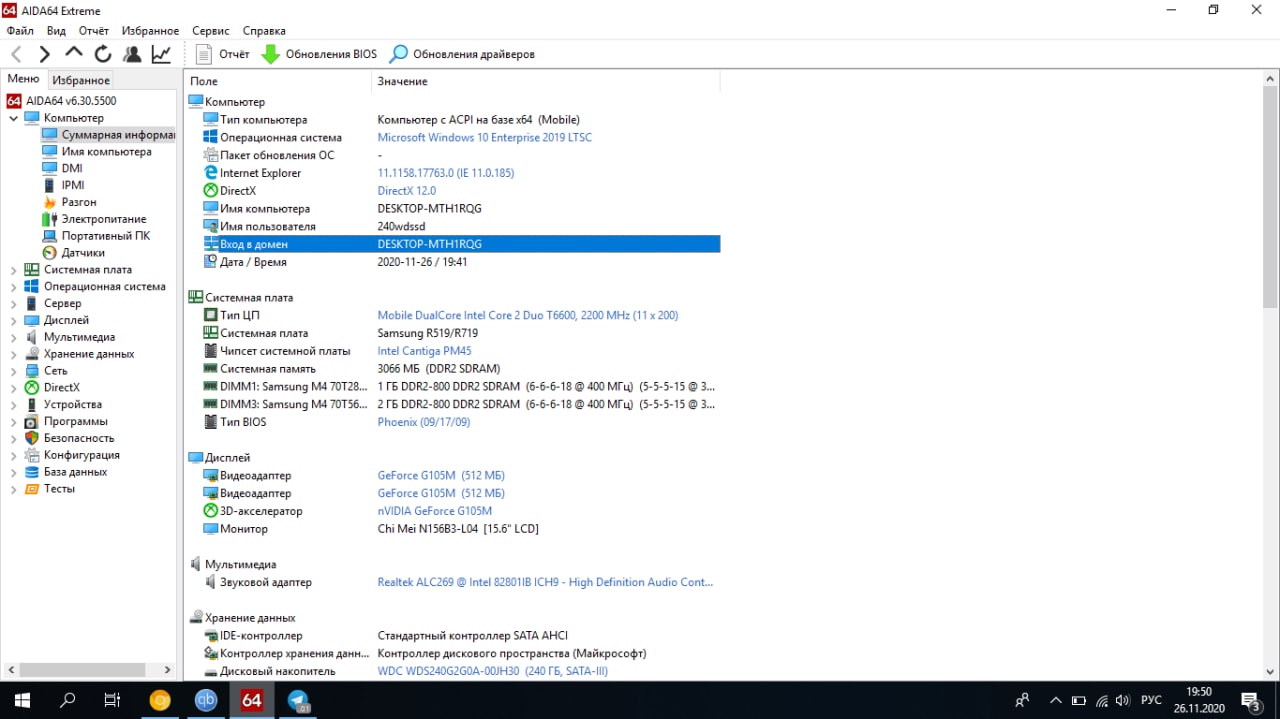
Task: Click Обновления BIOS toolbar button
Action: tap(320, 54)
